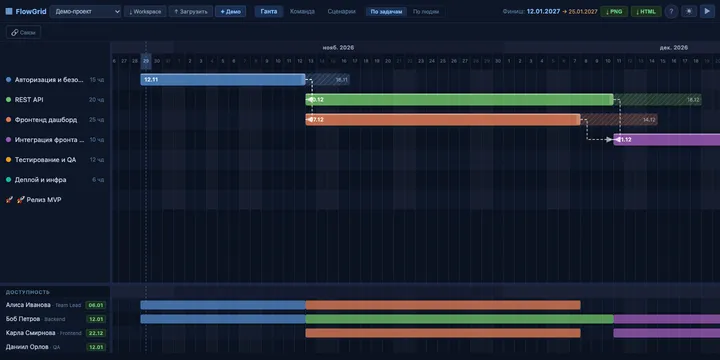720x360 pixels.
Task: Click the + Демо button
Action: (x=231, y=11)
